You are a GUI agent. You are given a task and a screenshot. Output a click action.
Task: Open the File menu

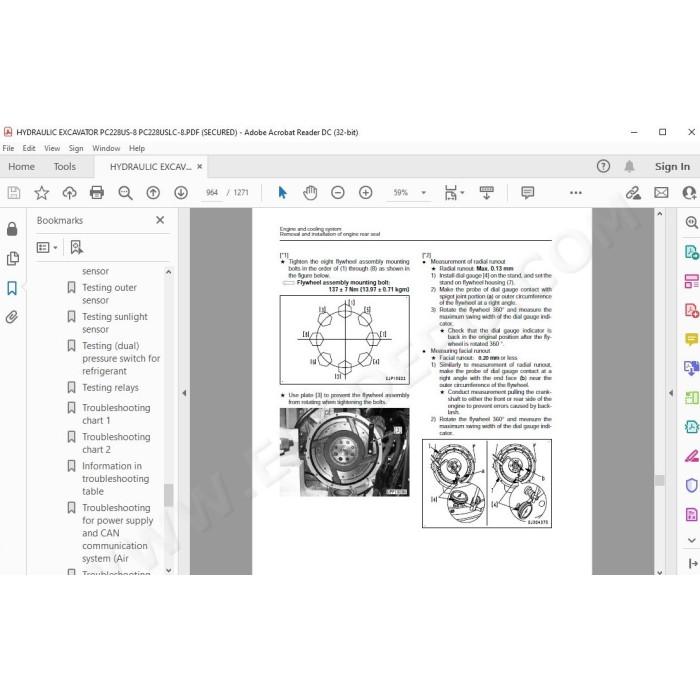coord(8,148)
